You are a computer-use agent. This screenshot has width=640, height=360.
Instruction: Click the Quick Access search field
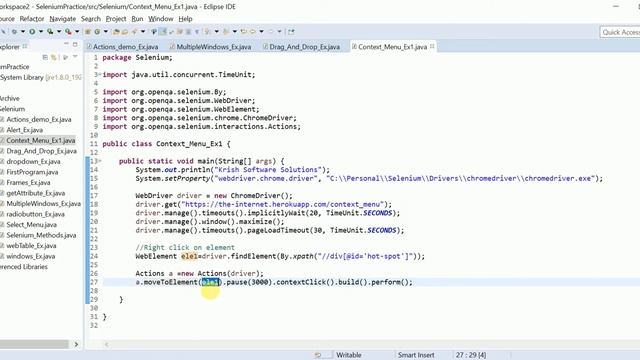pos(620,32)
